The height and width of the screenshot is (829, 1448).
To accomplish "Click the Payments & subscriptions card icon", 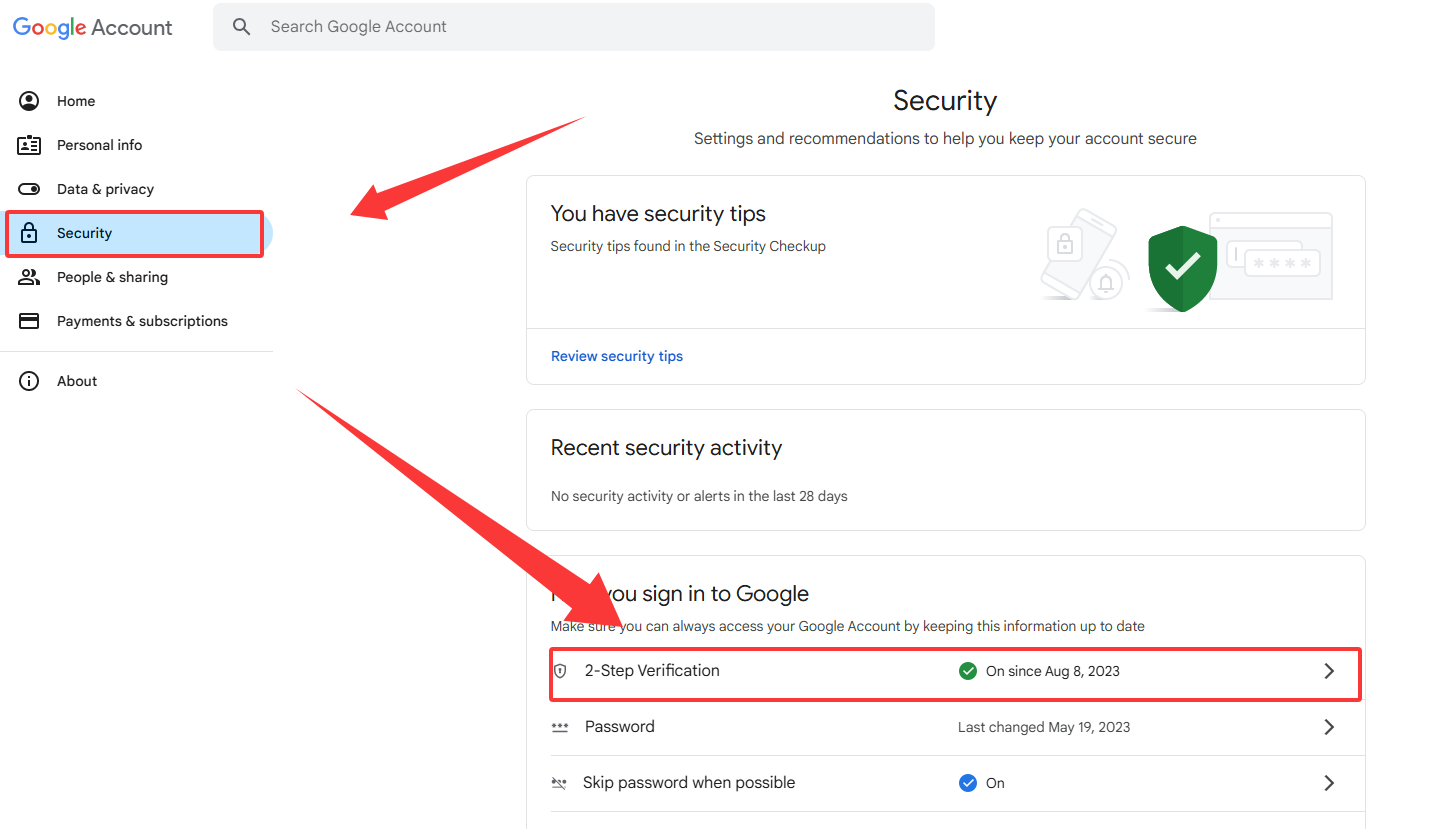I will click(29, 321).
